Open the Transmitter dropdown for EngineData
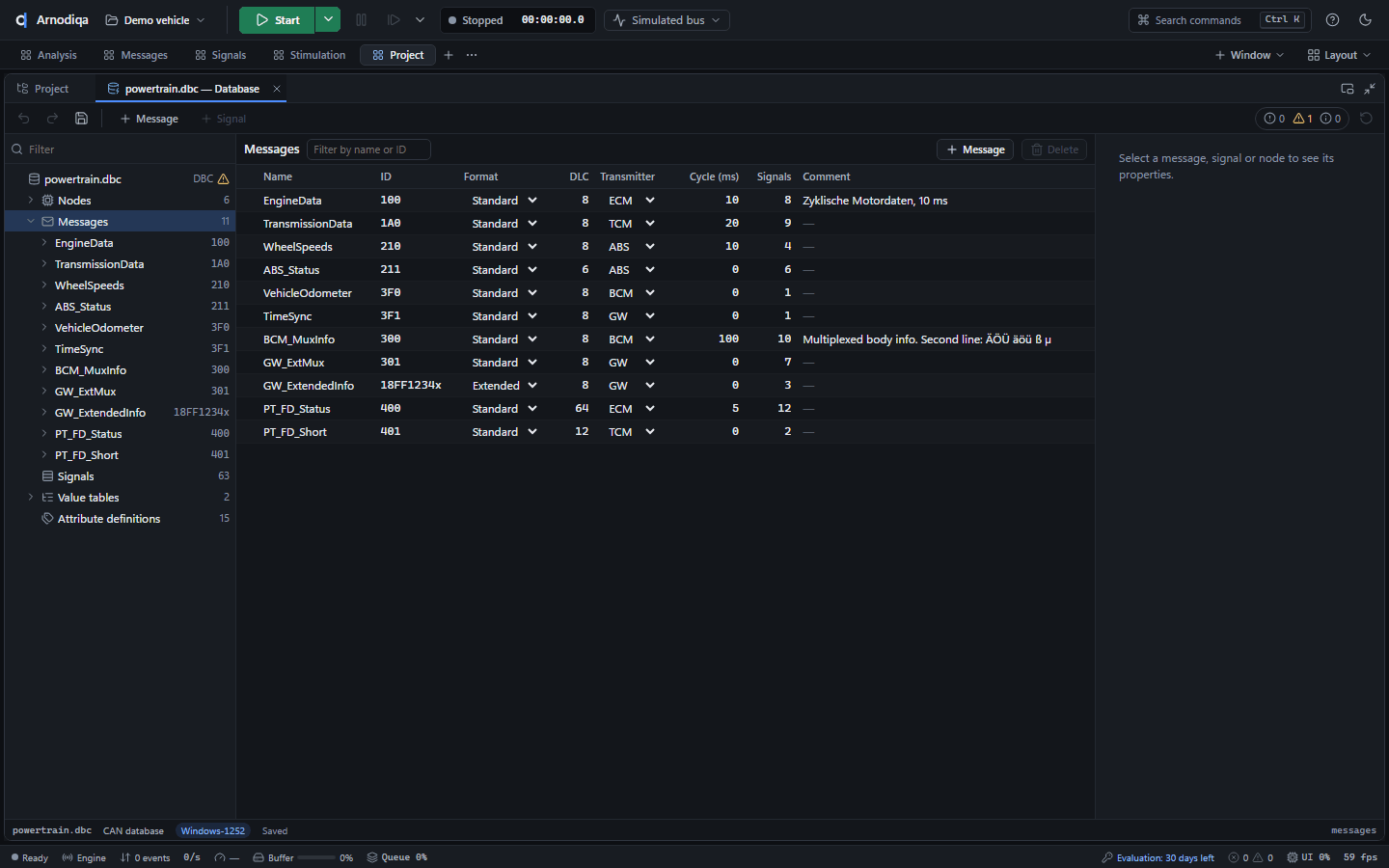The image size is (1389, 868). pos(632,201)
